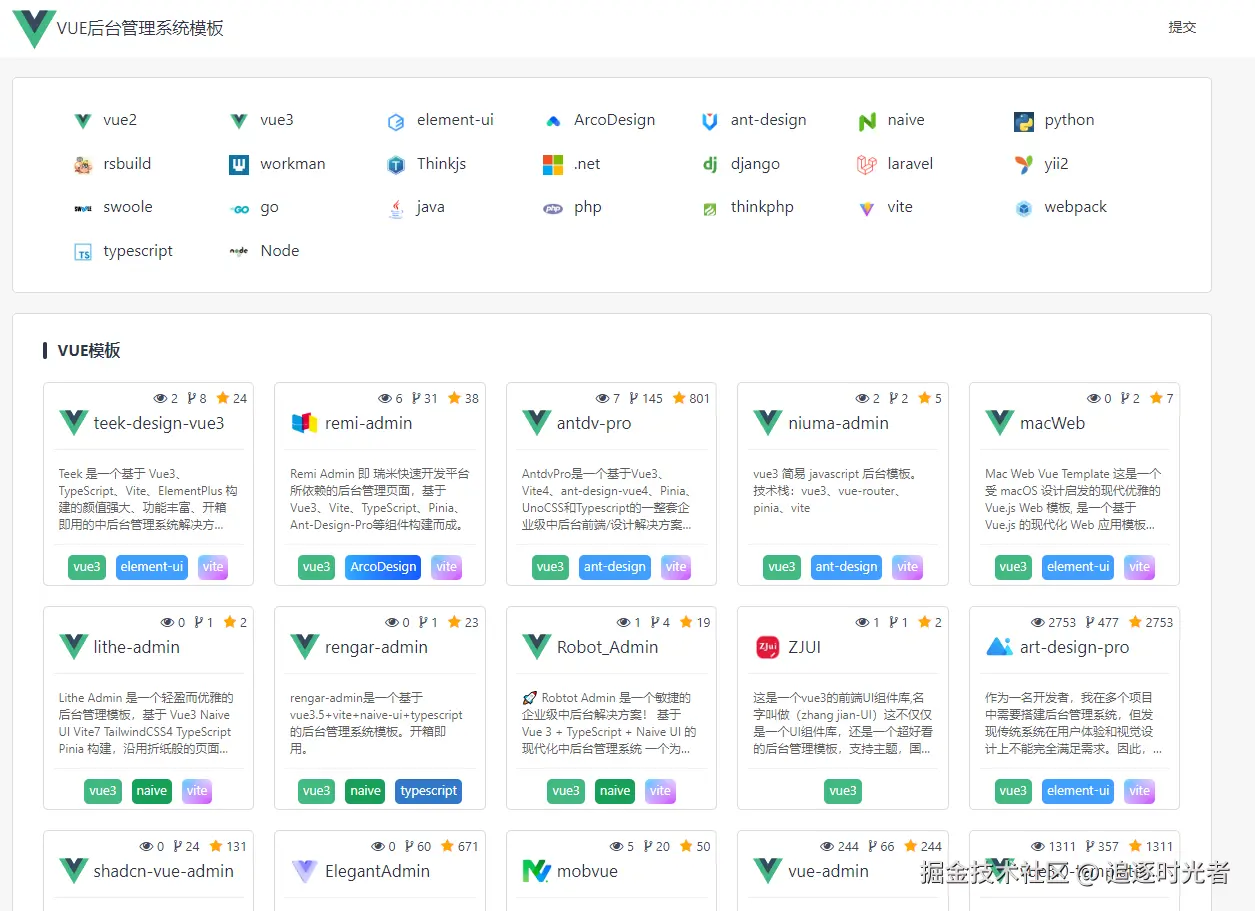Viewport: 1255px width, 911px height.
Task: Click the star count on antdv-pro card
Action: click(x=691, y=398)
